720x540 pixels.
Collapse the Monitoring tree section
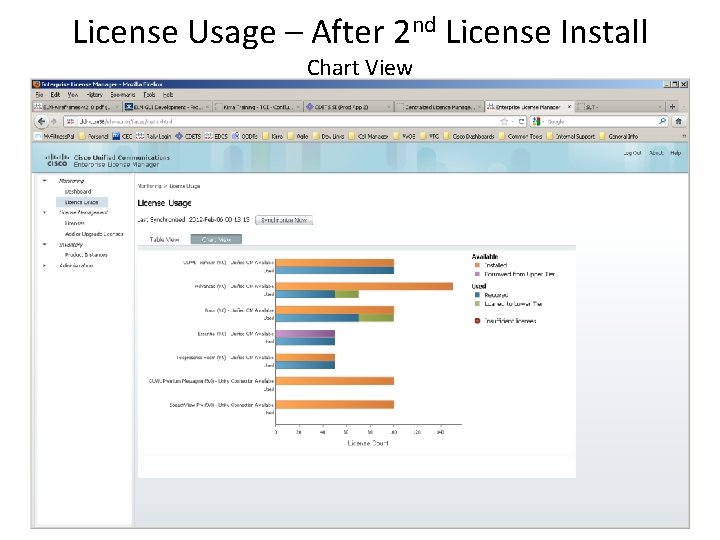[45, 181]
